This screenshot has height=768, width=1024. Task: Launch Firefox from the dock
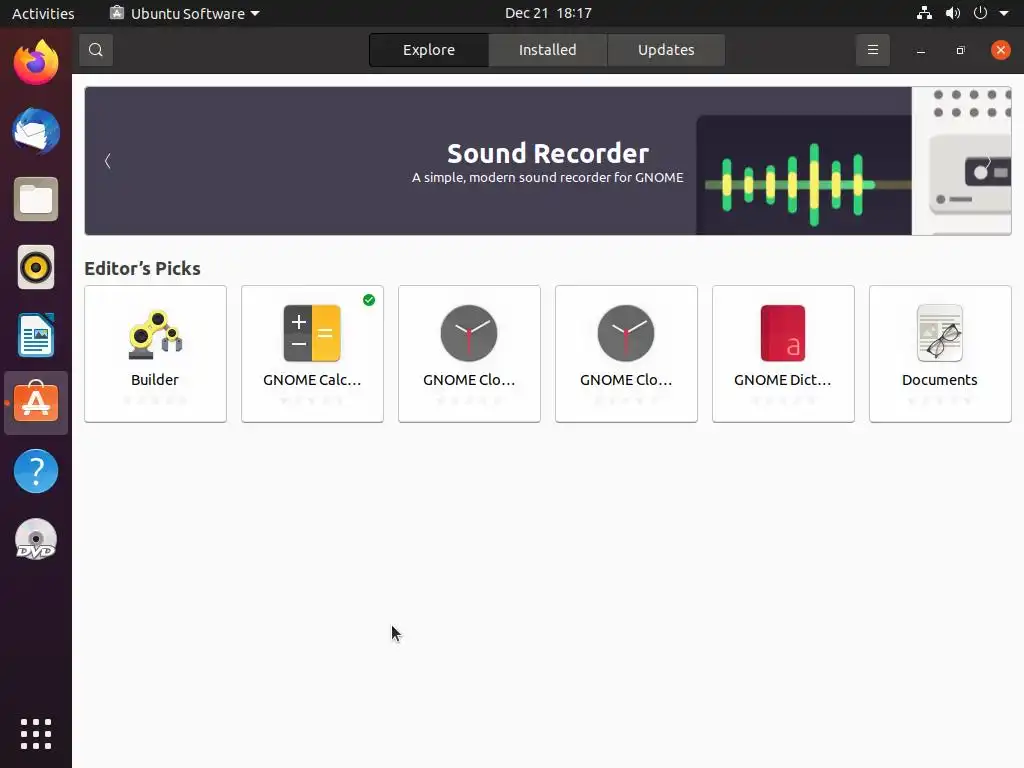[x=36, y=63]
